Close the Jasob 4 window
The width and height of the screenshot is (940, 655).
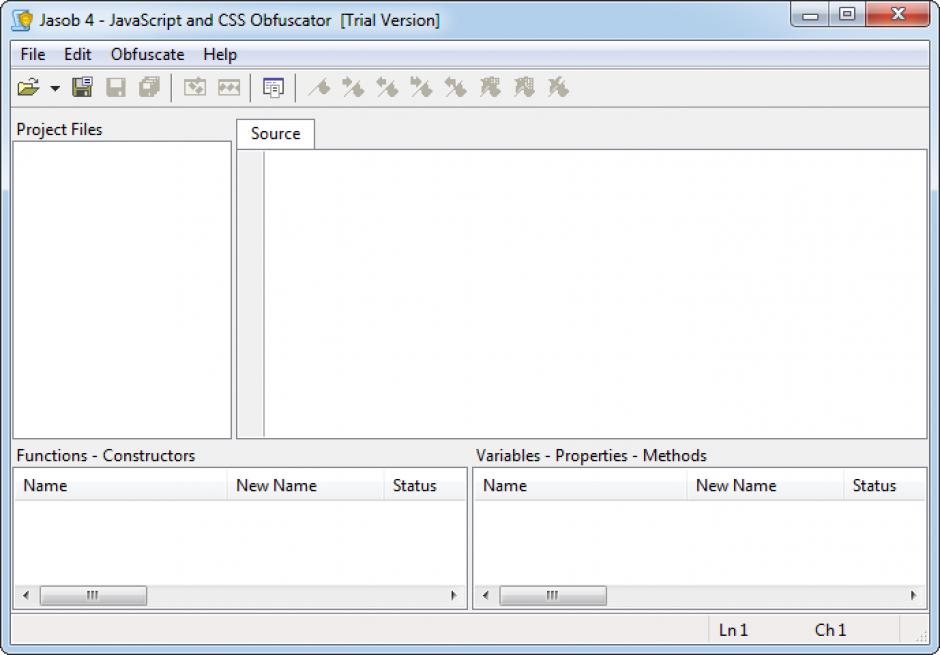point(897,14)
